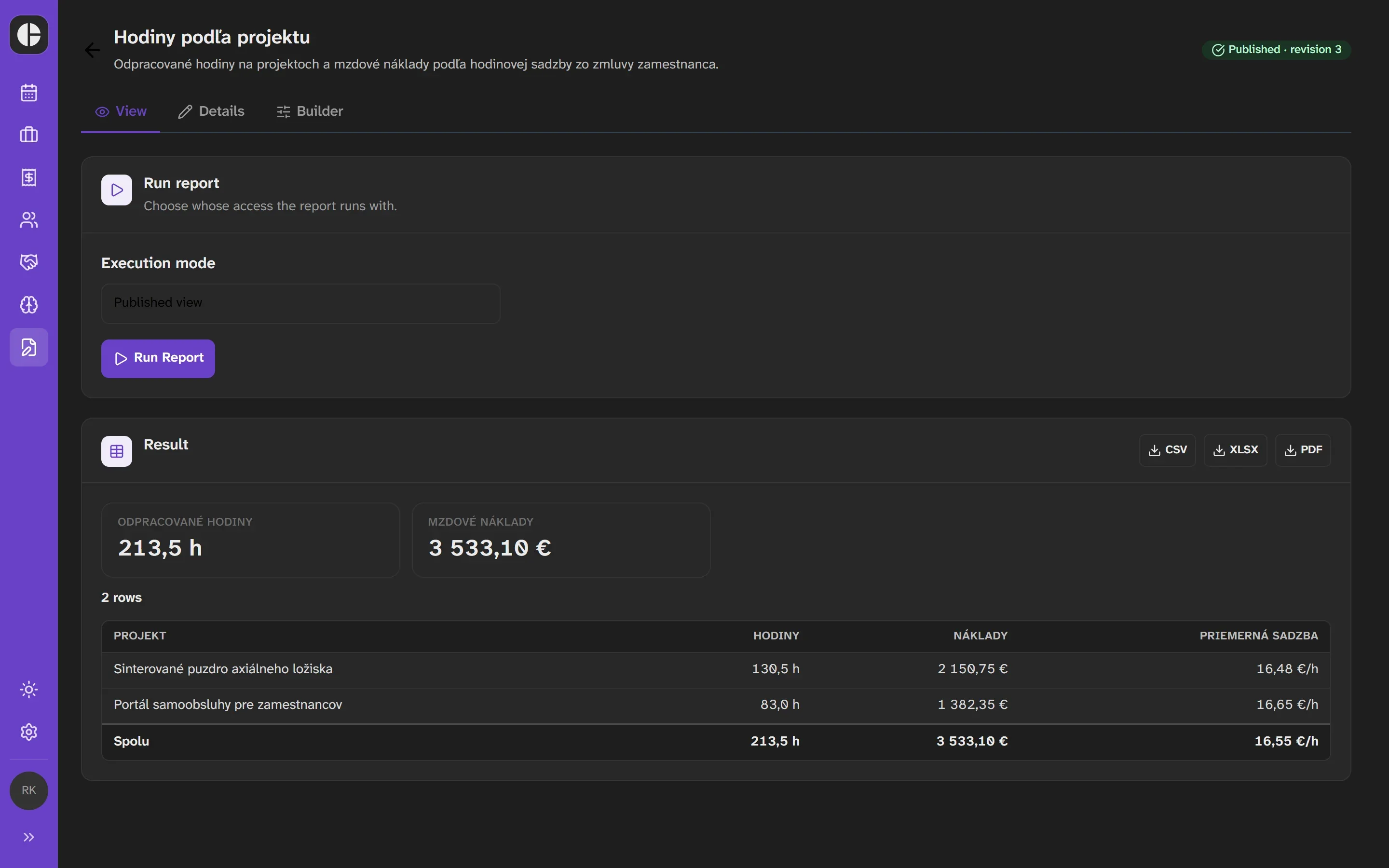The image size is (1389, 868).
Task: Open the invoice dollar sidebar icon
Action: [29, 177]
